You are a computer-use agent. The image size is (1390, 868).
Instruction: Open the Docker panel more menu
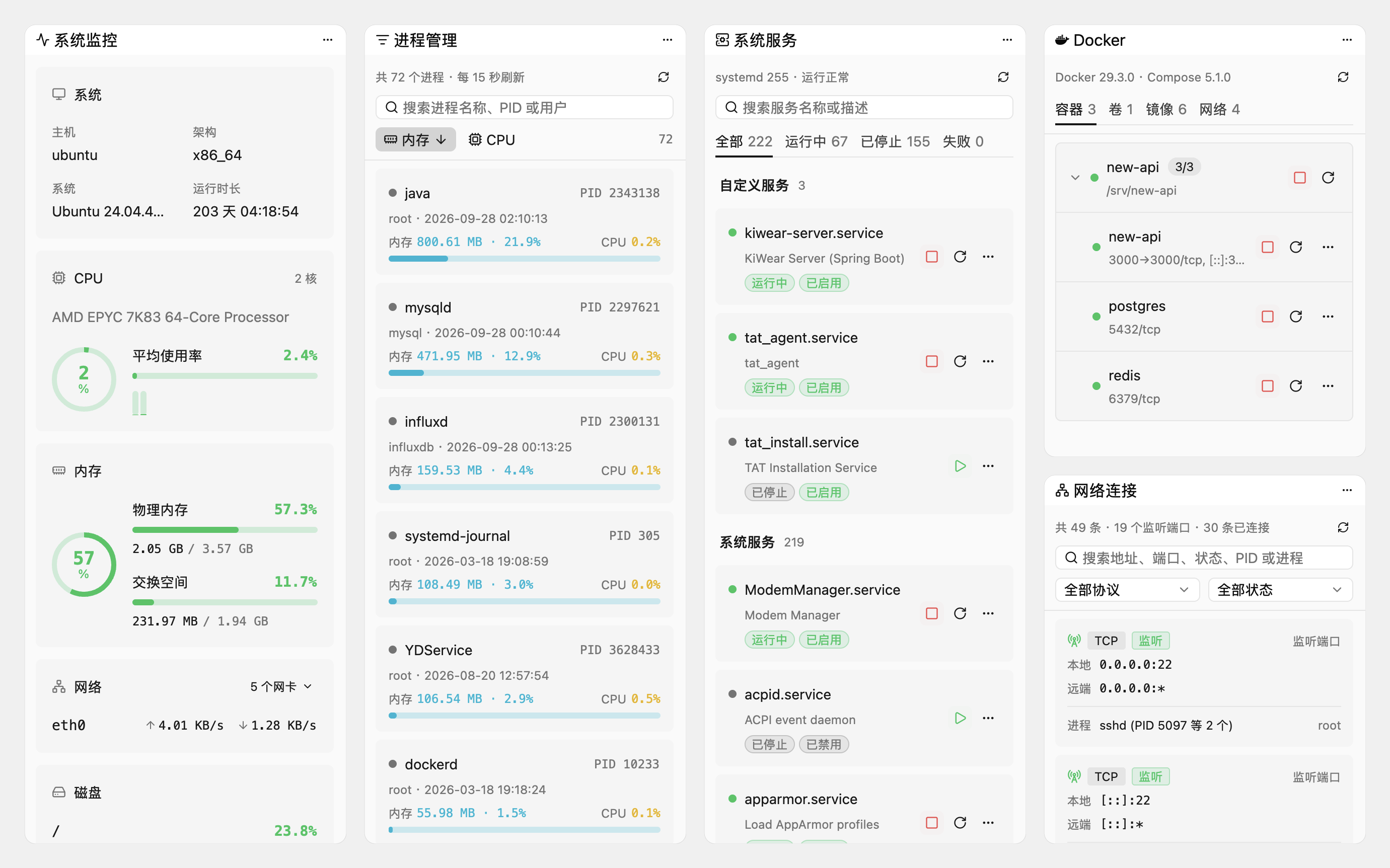point(1347,40)
